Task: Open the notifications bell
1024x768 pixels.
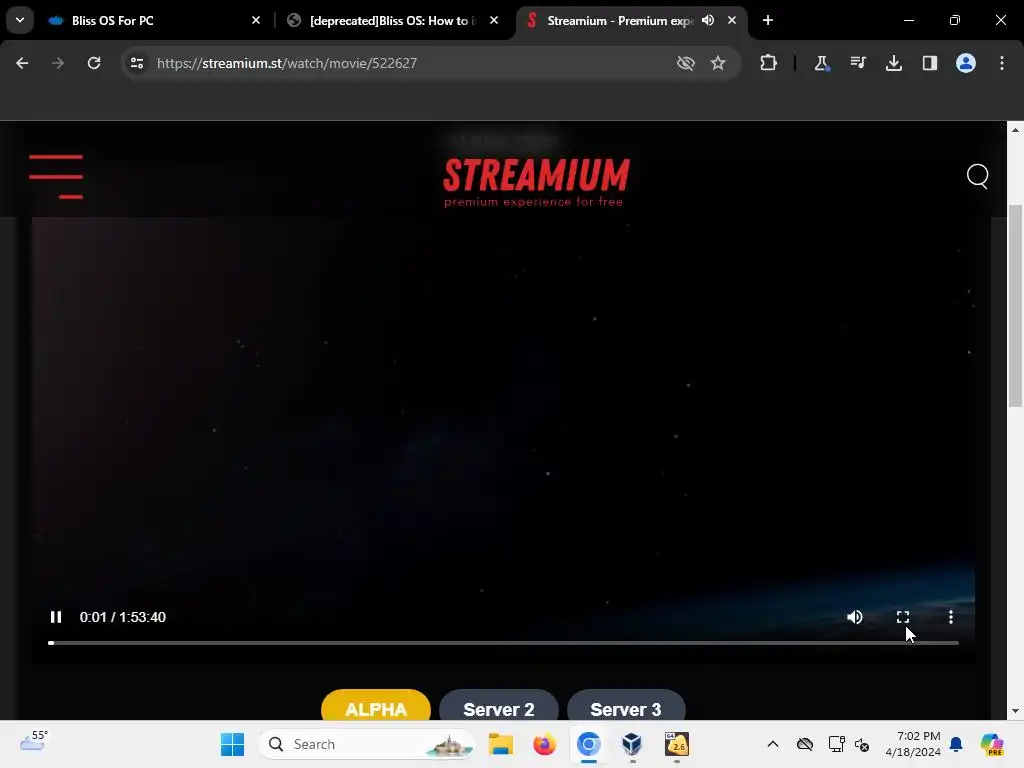Action: coord(956,744)
